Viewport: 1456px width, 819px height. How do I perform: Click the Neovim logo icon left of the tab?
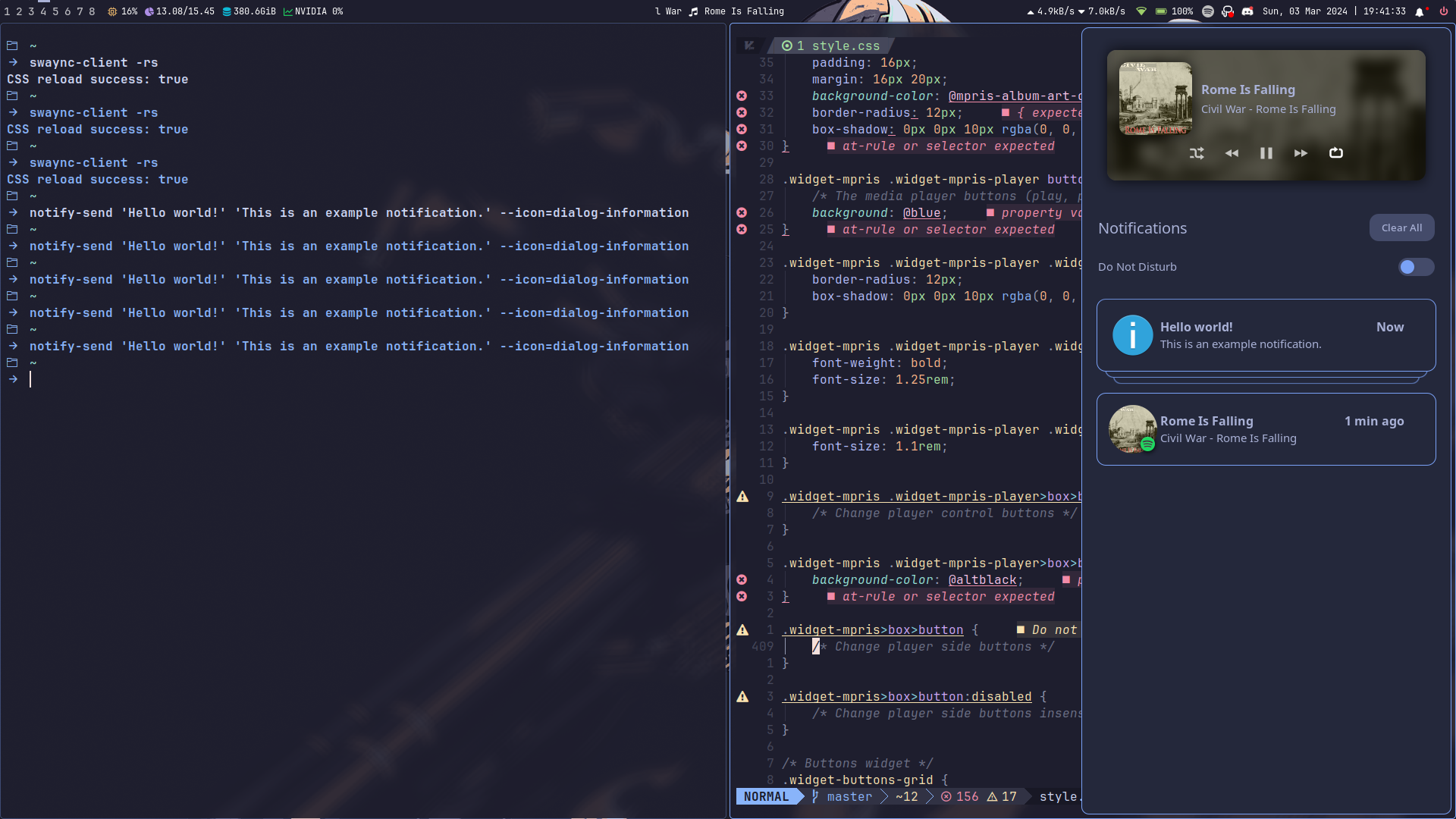pyautogui.click(x=749, y=45)
